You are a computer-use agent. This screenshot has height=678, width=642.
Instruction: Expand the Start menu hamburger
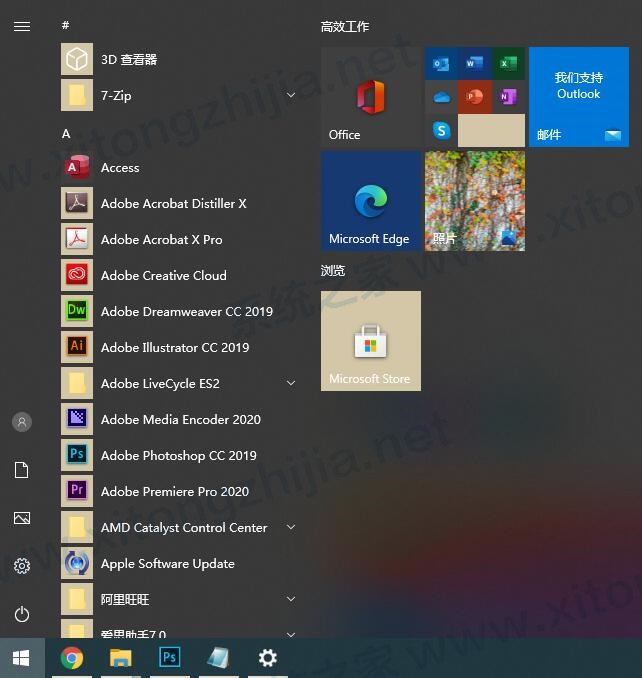pos(22,27)
